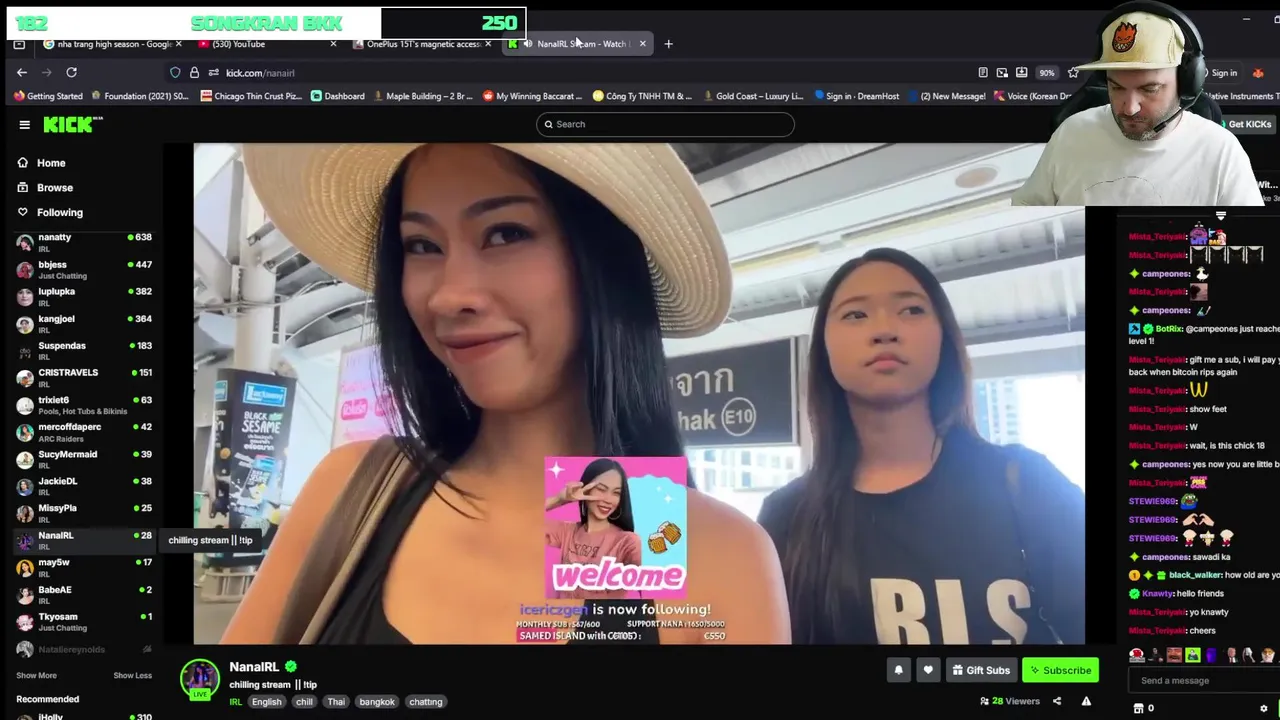Viewport: 1280px width, 720px height.
Task: Reset the 90% zoom level indicator
Action: (1046, 72)
